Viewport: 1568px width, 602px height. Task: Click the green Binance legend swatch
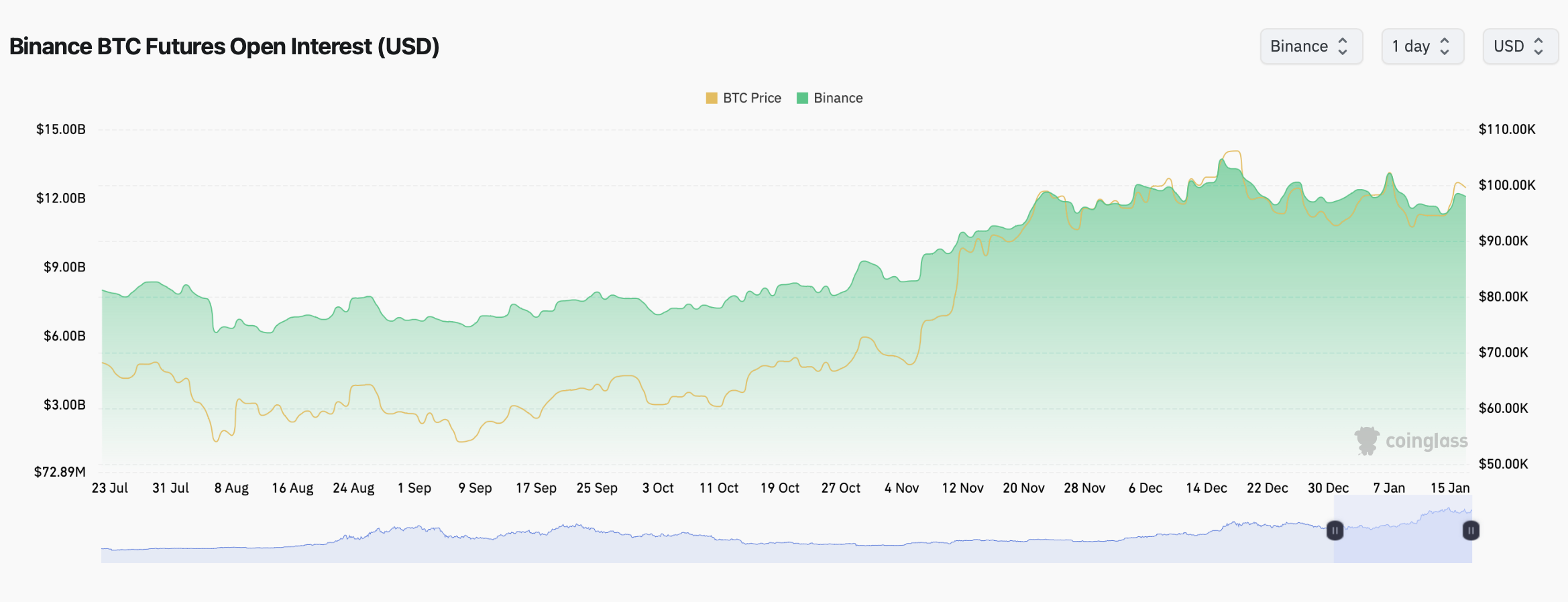click(802, 98)
